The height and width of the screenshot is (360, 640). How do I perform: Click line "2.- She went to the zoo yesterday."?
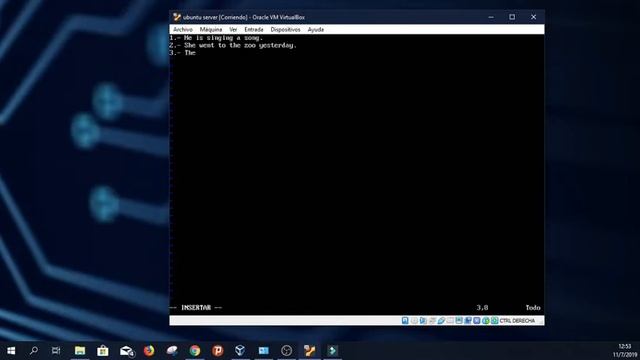[233, 45]
